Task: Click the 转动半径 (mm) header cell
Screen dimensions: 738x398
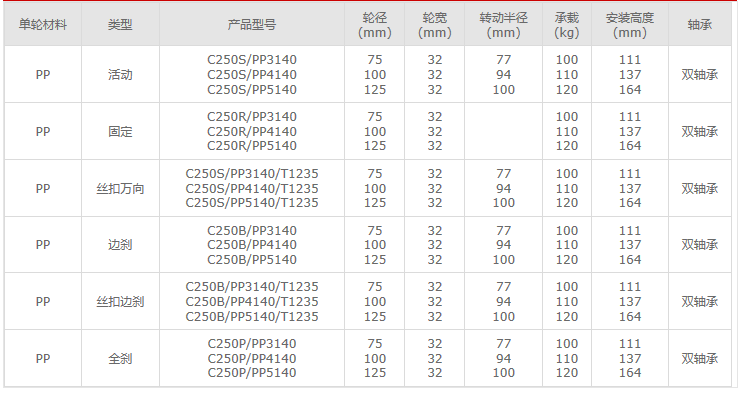Action: (x=504, y=24)
